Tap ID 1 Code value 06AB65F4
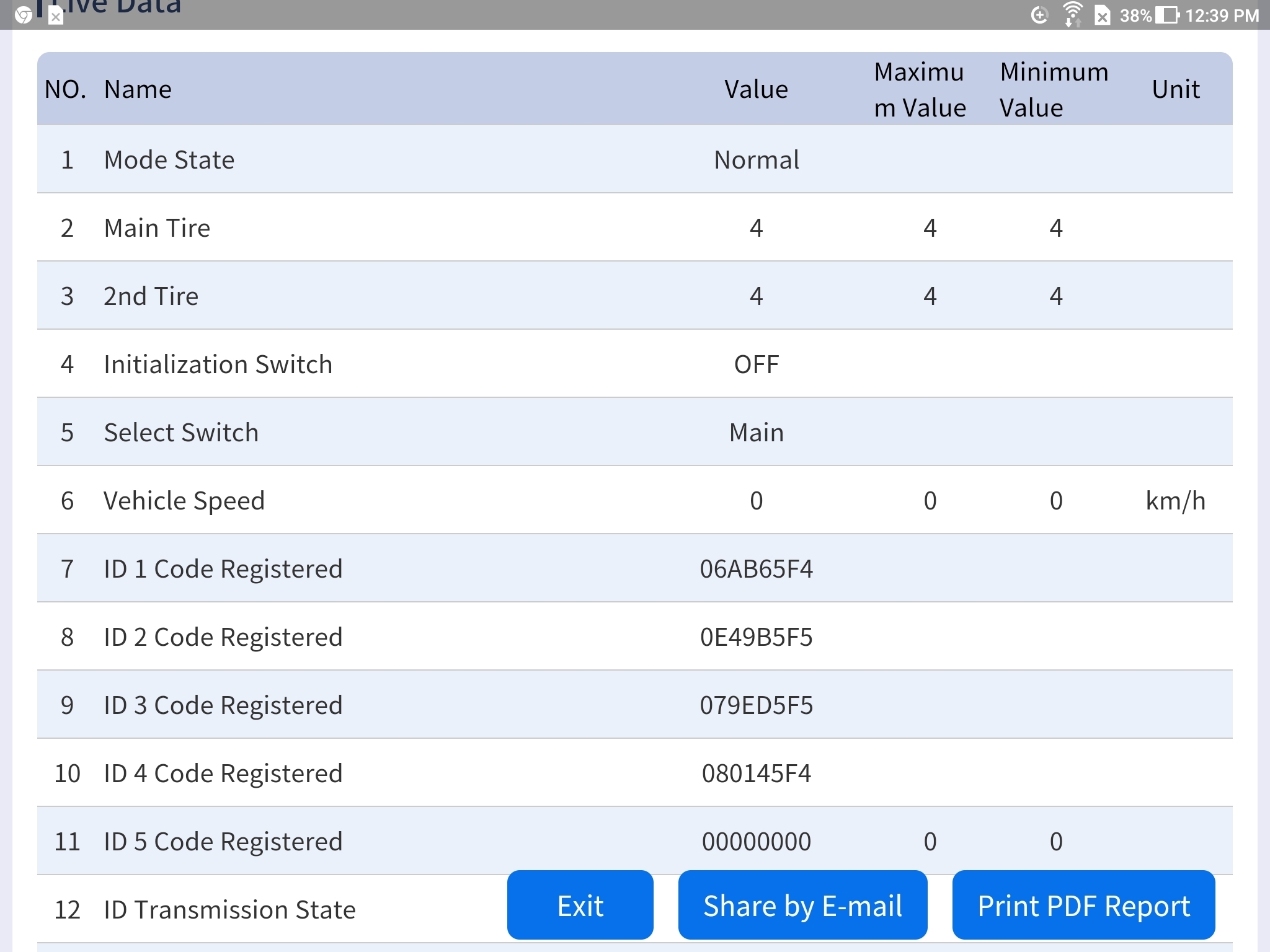 (756, 569)
